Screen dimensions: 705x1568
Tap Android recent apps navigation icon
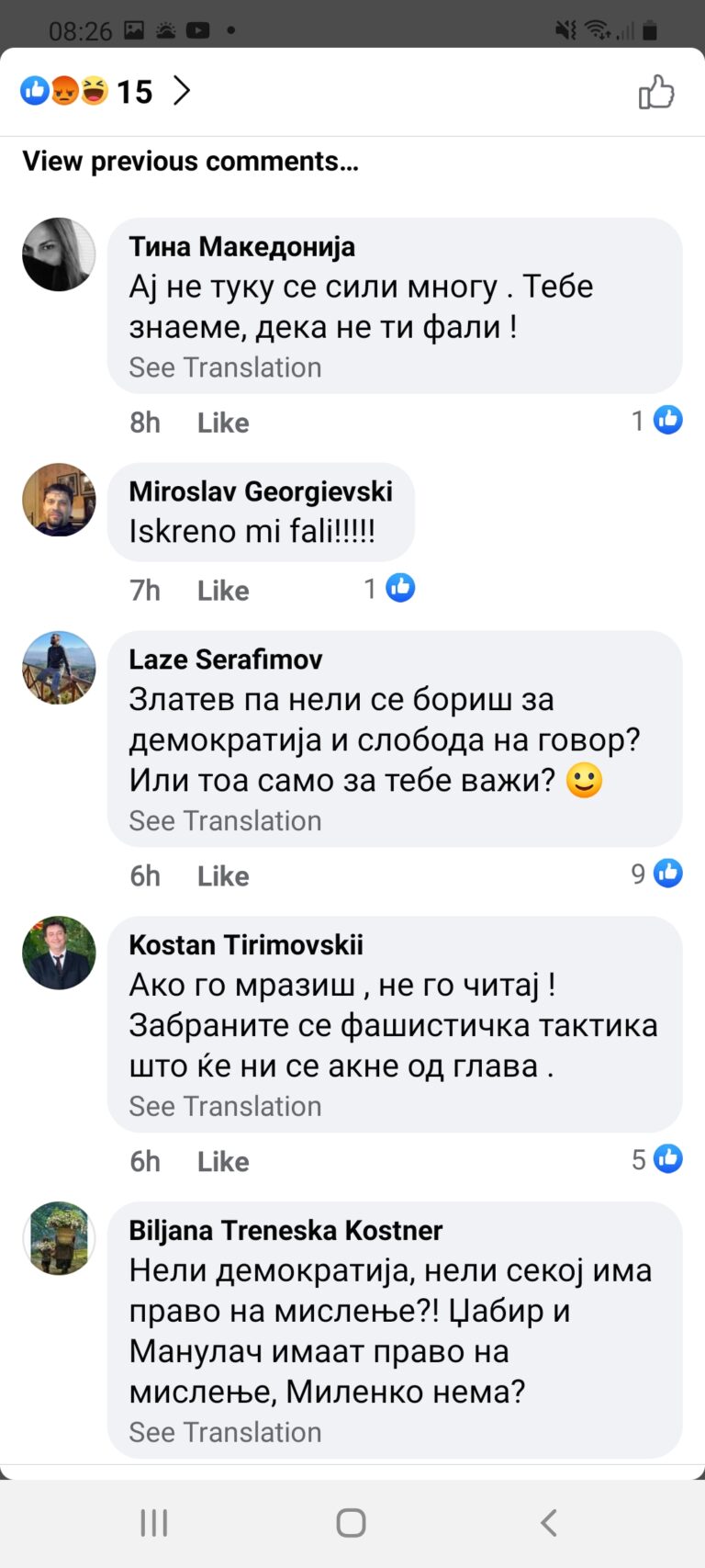(x=154, y=1523)
